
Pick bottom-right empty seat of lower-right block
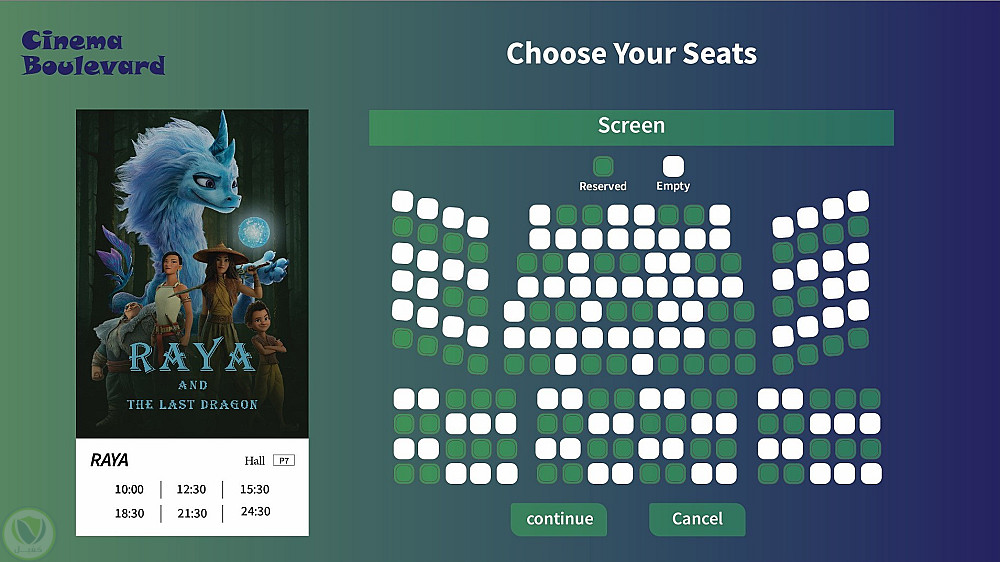pyautogui.click(x=870, y=473)
